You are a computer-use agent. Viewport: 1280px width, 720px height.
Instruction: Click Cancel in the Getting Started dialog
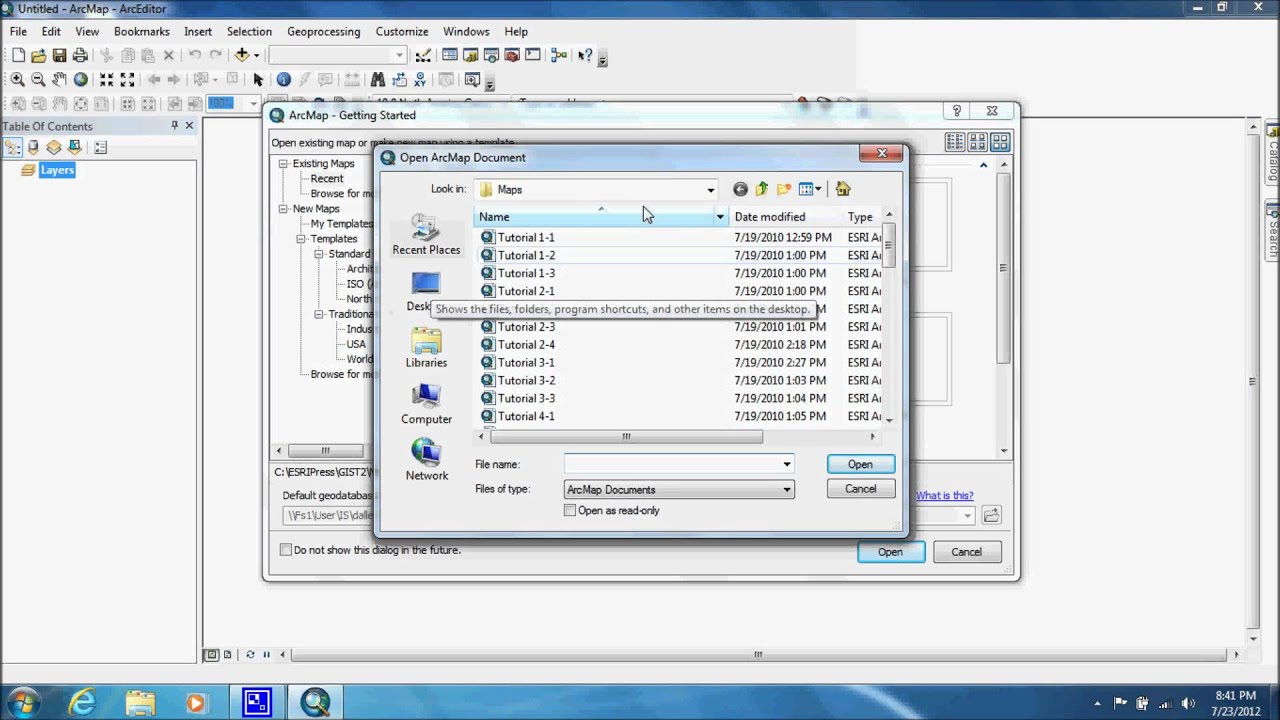(966, 552)
